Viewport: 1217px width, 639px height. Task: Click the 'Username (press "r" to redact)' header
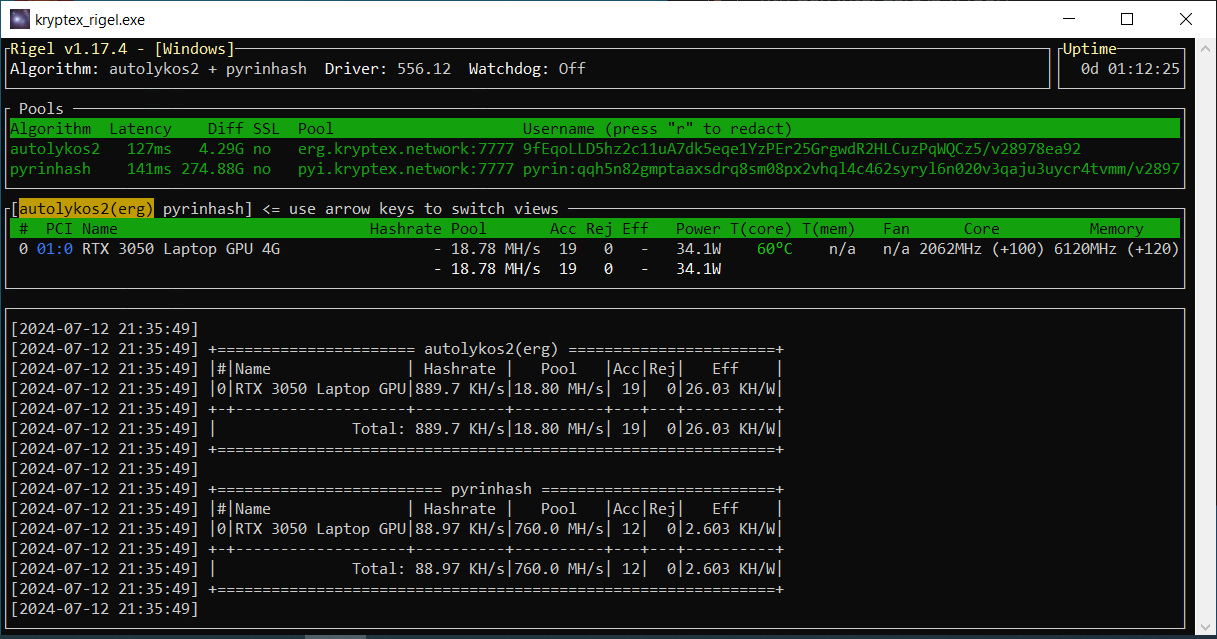point(657,128)
